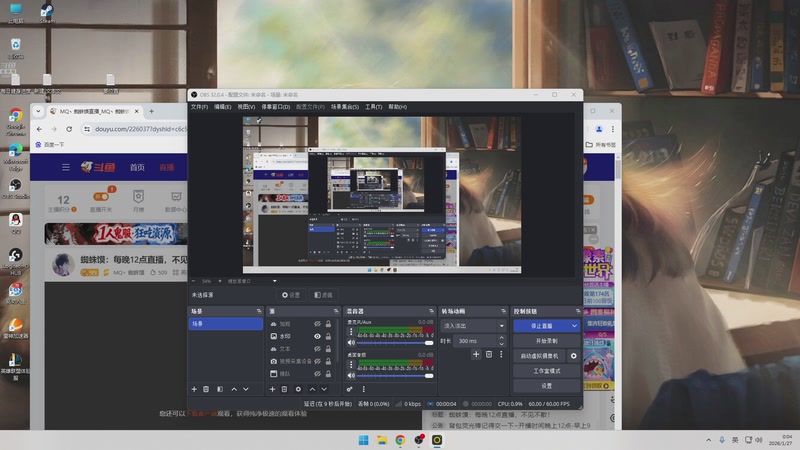The image size is (800, 450).
Task: Reload the Douyu page in Chrome
Action: point(69,129)
